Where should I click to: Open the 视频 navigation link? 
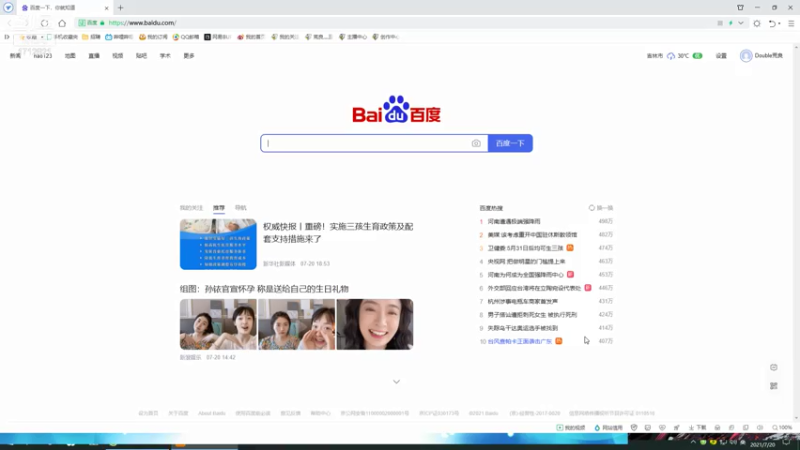(x=118, y=56)
